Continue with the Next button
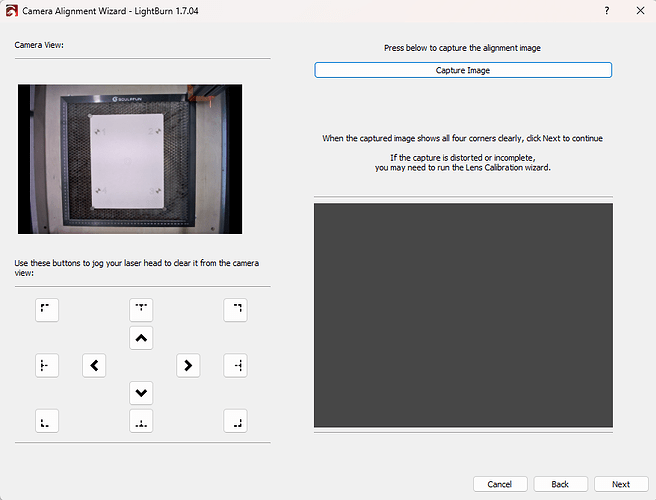Image resolution: width=656 pixels, height=500 pixels. (621, 484)
